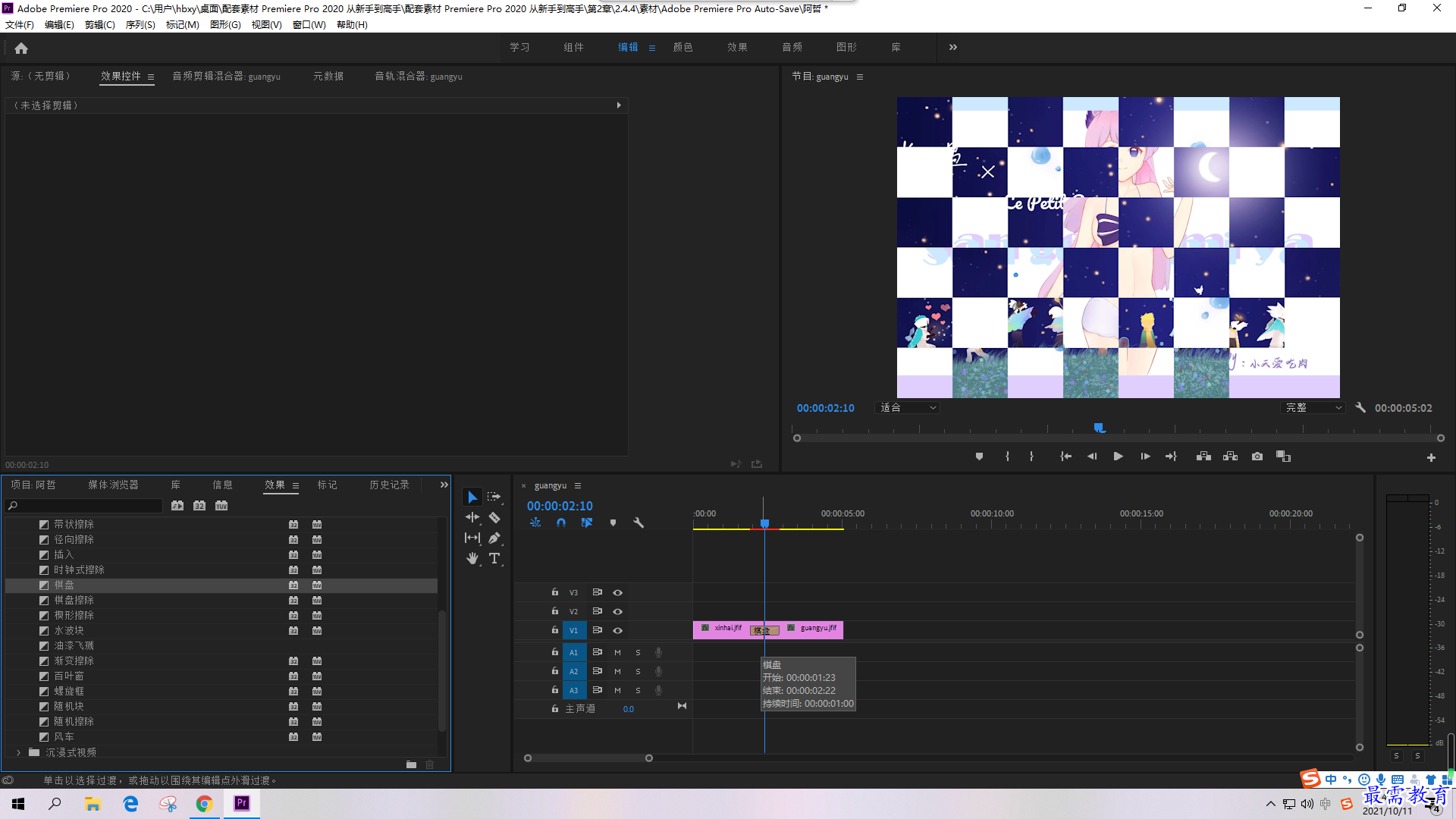Screen dimensions: 1456x819
Task: Toggle lock on track V1
Action: tap(555, 630)
